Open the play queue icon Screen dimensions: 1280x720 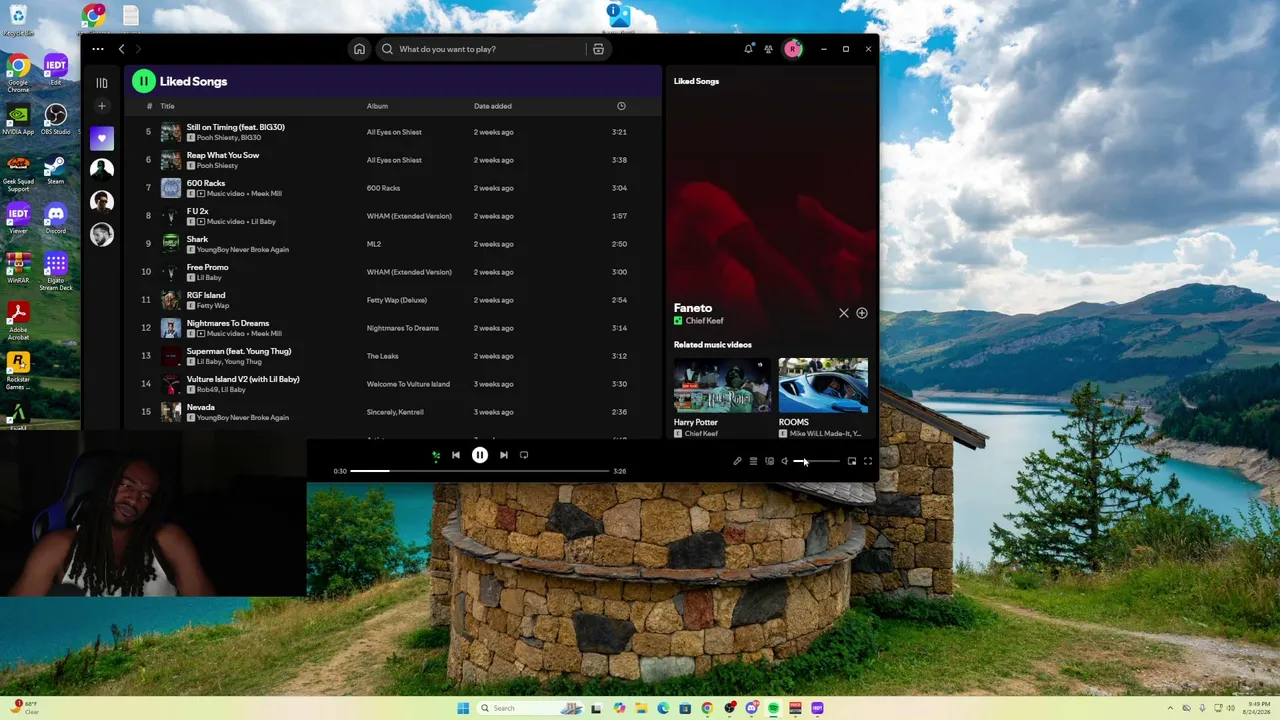[754, 461]
